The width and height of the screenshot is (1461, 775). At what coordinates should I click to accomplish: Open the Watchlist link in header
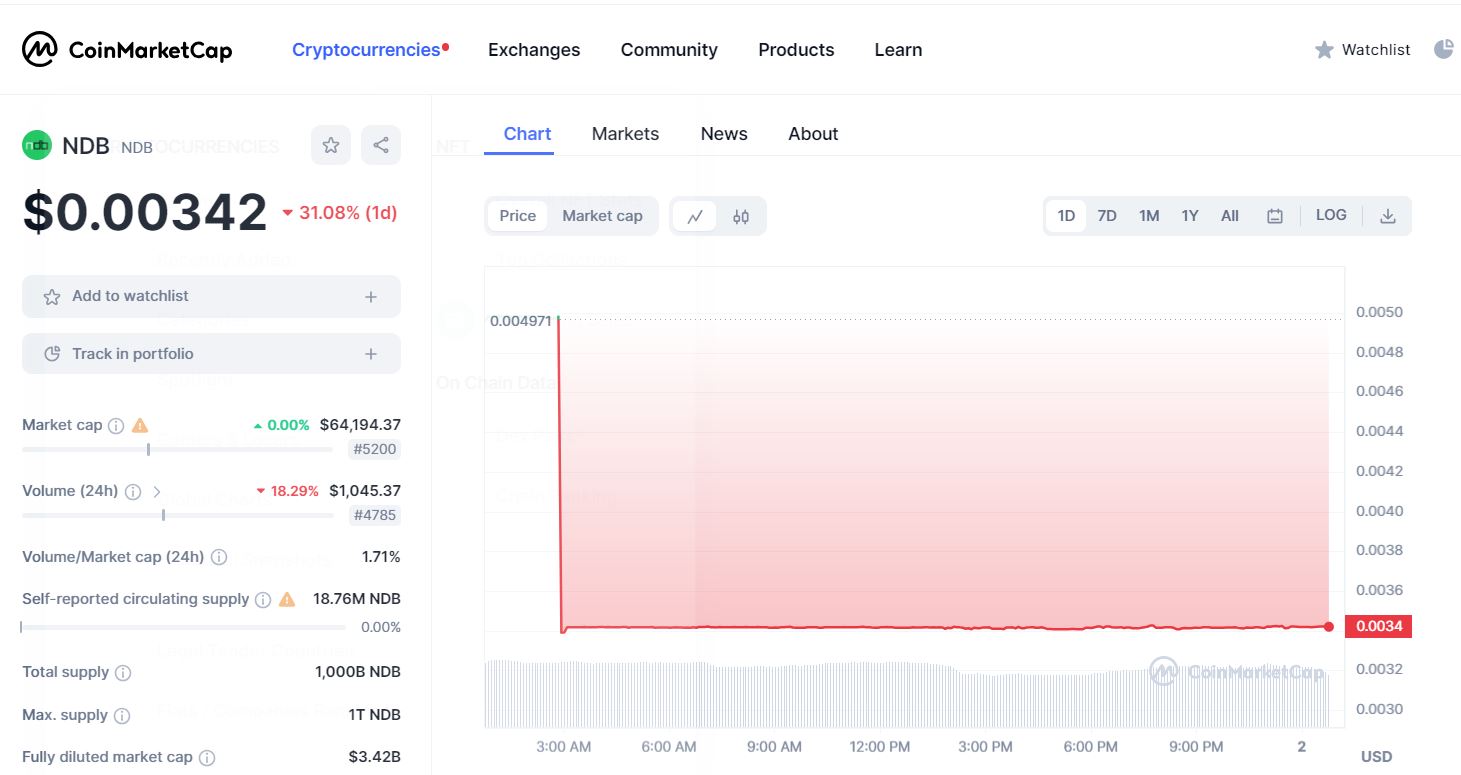pos(1376,49)
